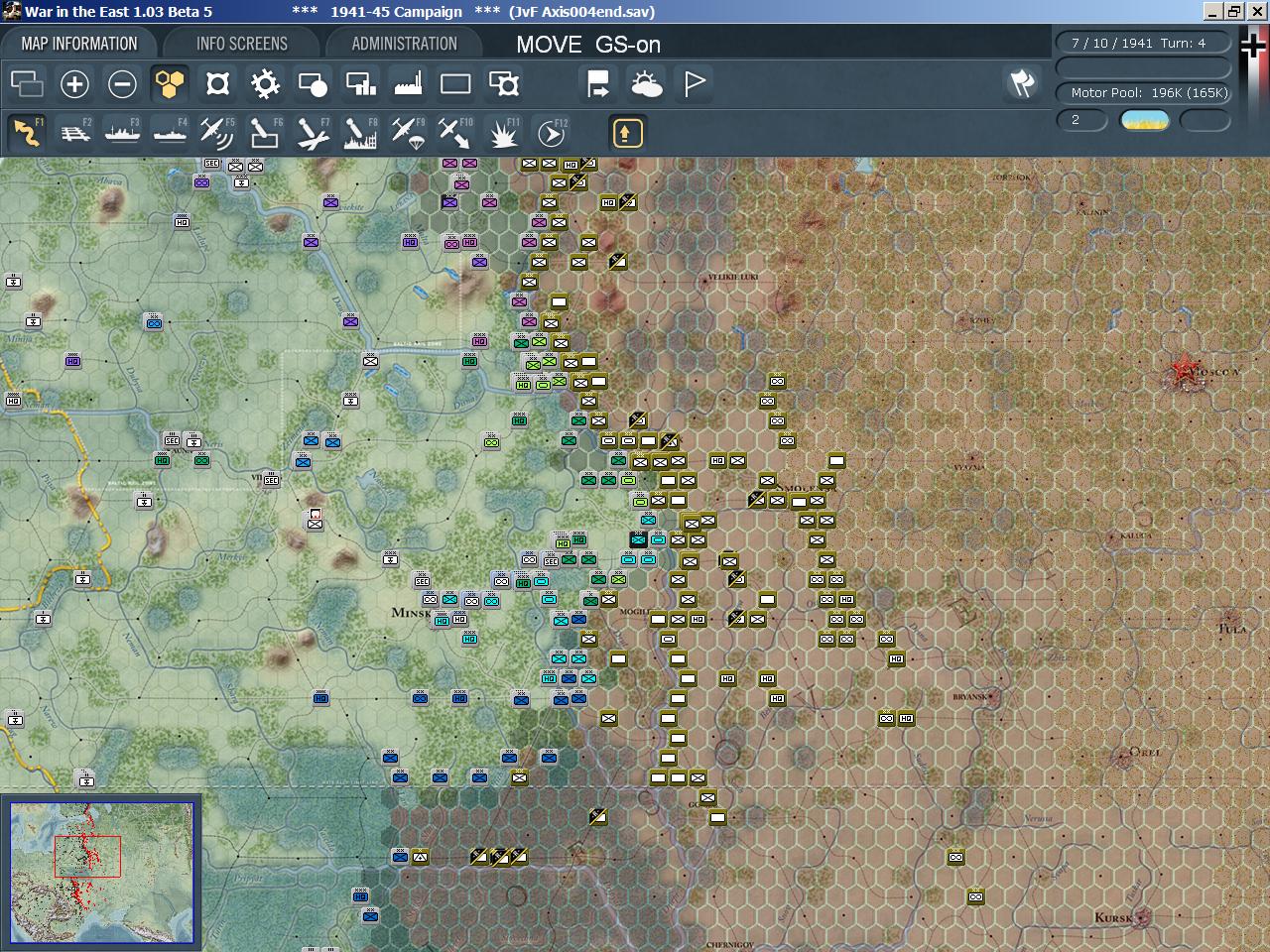Click the MOVE GS-on mode header text
The width and height of the screenshot is (1270, 952).
point(588,45)
